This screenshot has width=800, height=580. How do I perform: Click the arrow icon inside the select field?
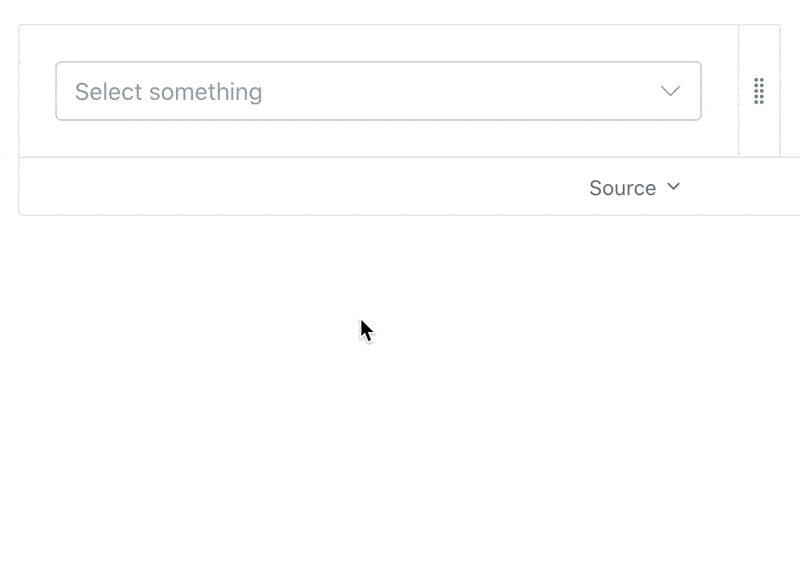point(671,91)
